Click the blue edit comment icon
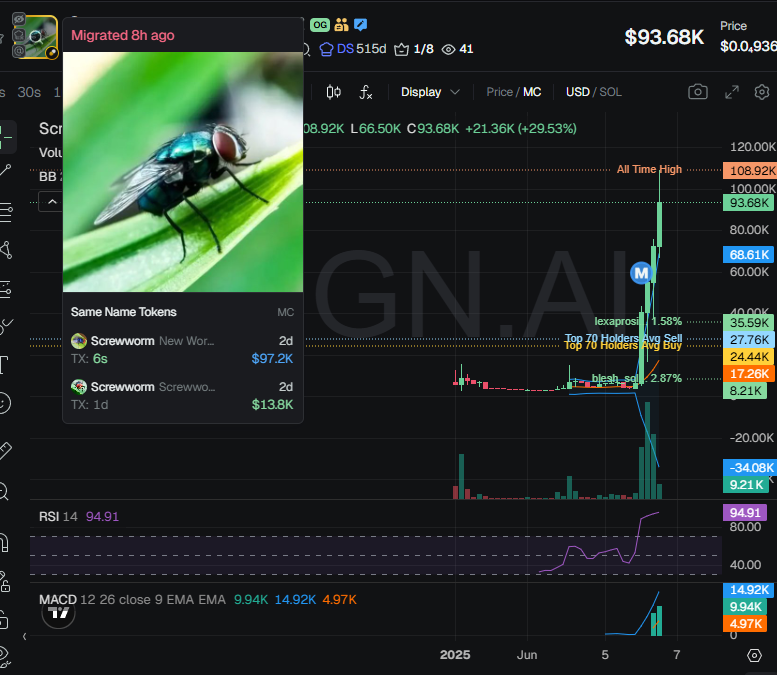 coord(361,25)
